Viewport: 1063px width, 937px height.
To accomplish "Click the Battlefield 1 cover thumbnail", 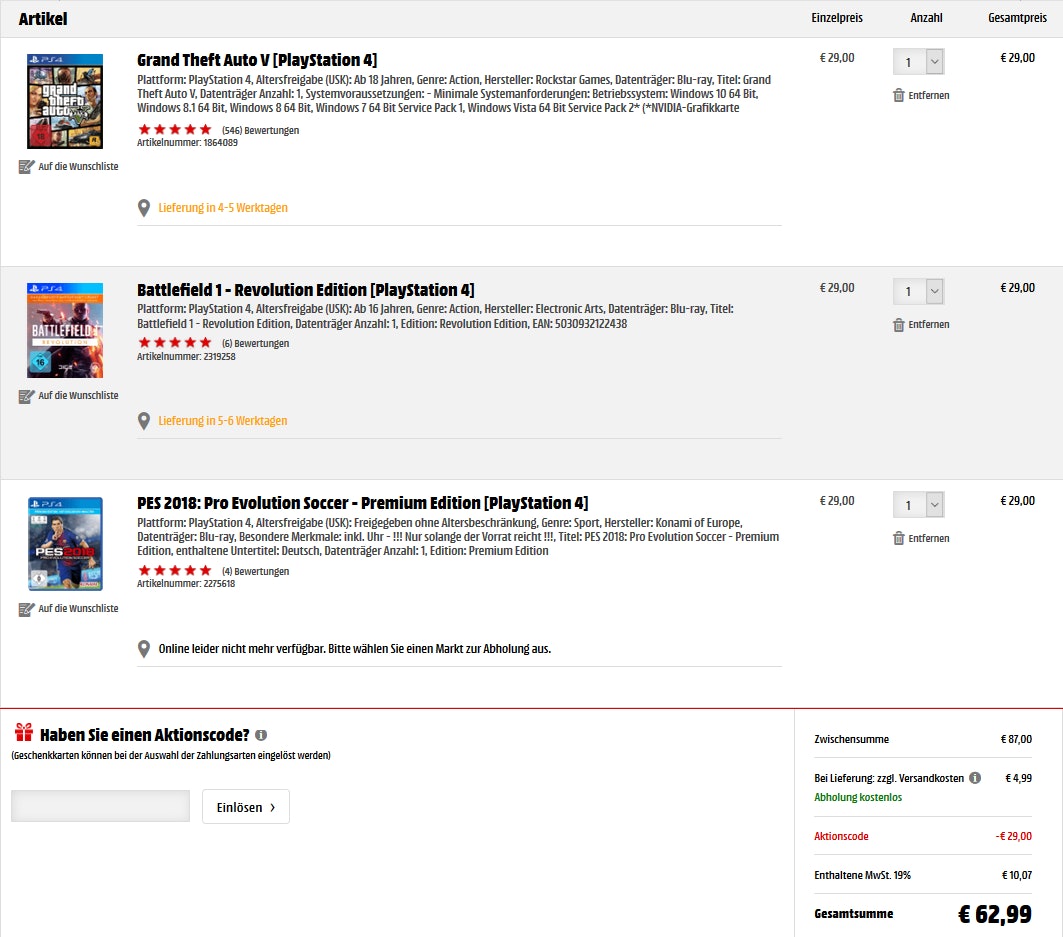I will (65, 330).
